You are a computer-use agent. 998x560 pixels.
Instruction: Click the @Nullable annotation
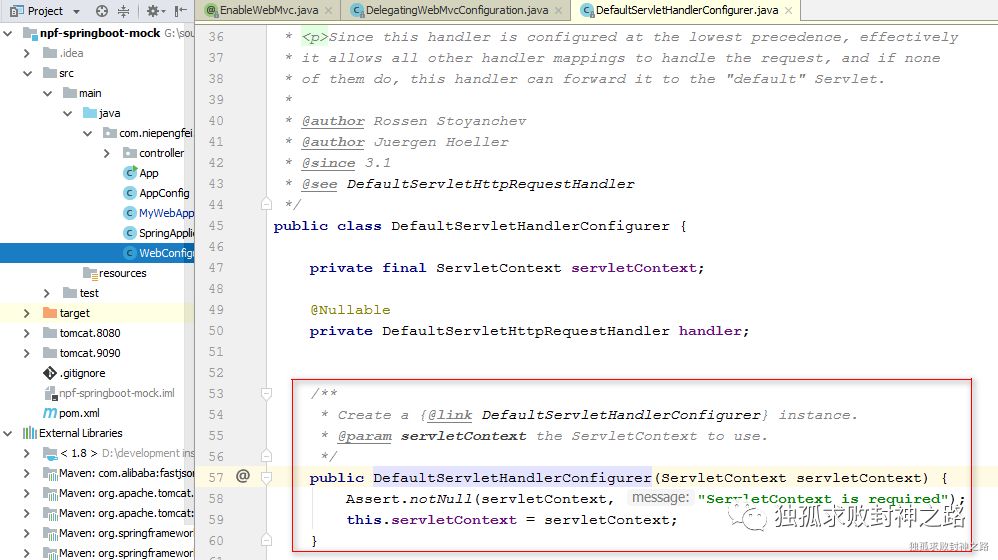click(350, 310)
